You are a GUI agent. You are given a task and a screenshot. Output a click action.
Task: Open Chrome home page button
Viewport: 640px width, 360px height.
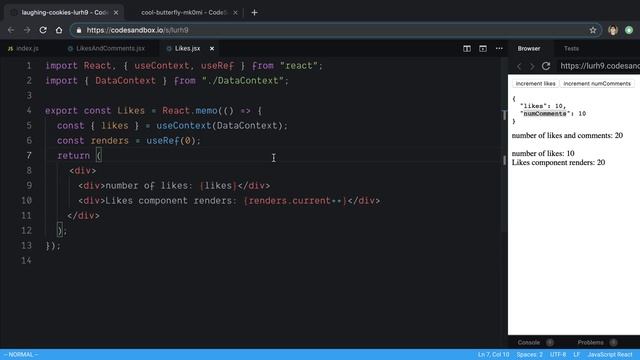pos(59,30)
